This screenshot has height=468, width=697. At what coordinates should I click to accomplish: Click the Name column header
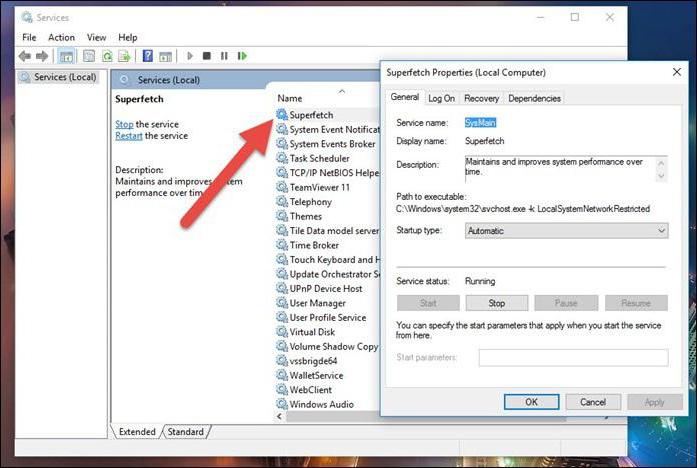[290, 98]
